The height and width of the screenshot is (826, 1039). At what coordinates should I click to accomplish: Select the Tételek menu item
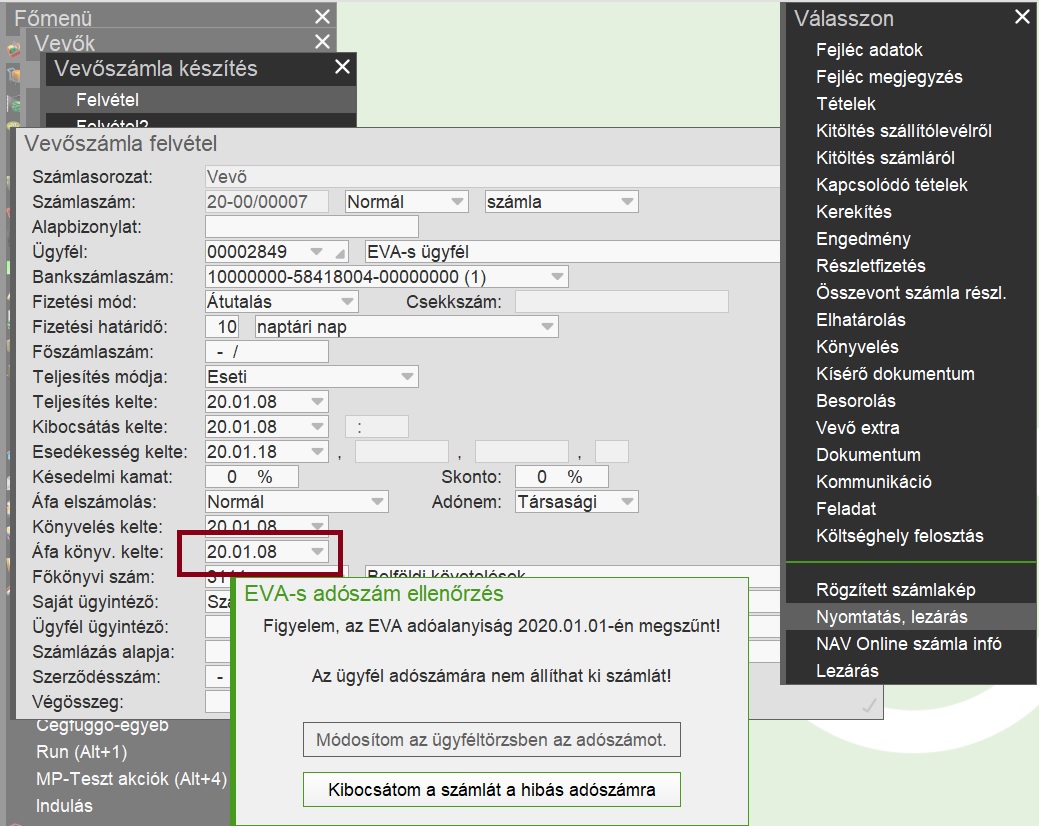(x=845, y=104)
